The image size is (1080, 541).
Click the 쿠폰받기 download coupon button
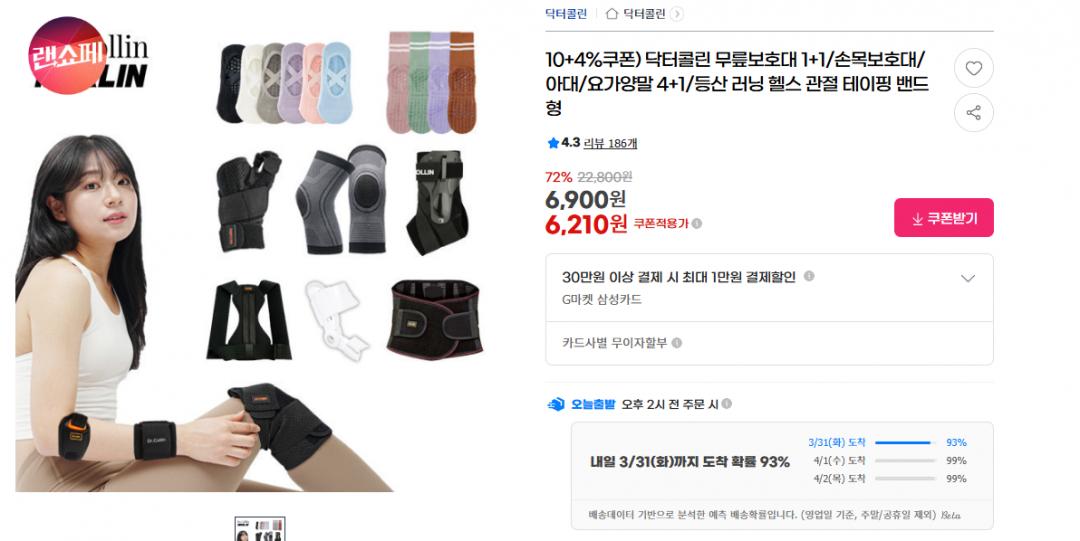pyautogui.click(x=944, y=218)
